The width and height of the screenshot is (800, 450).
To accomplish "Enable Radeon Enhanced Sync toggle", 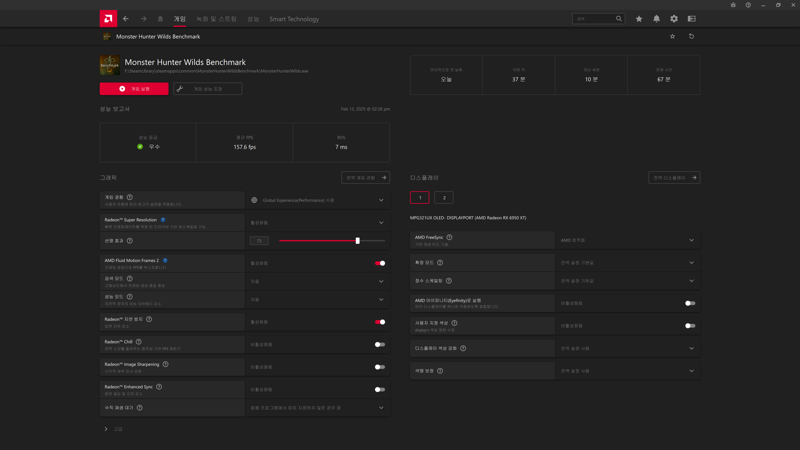I will pos(380,389).
